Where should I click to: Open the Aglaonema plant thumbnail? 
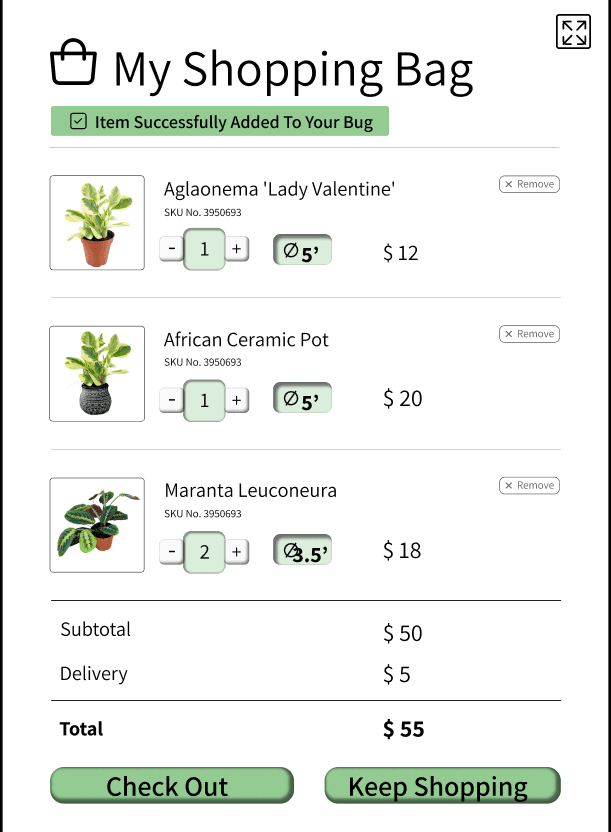pyautogui.click(x=97, y=223)
